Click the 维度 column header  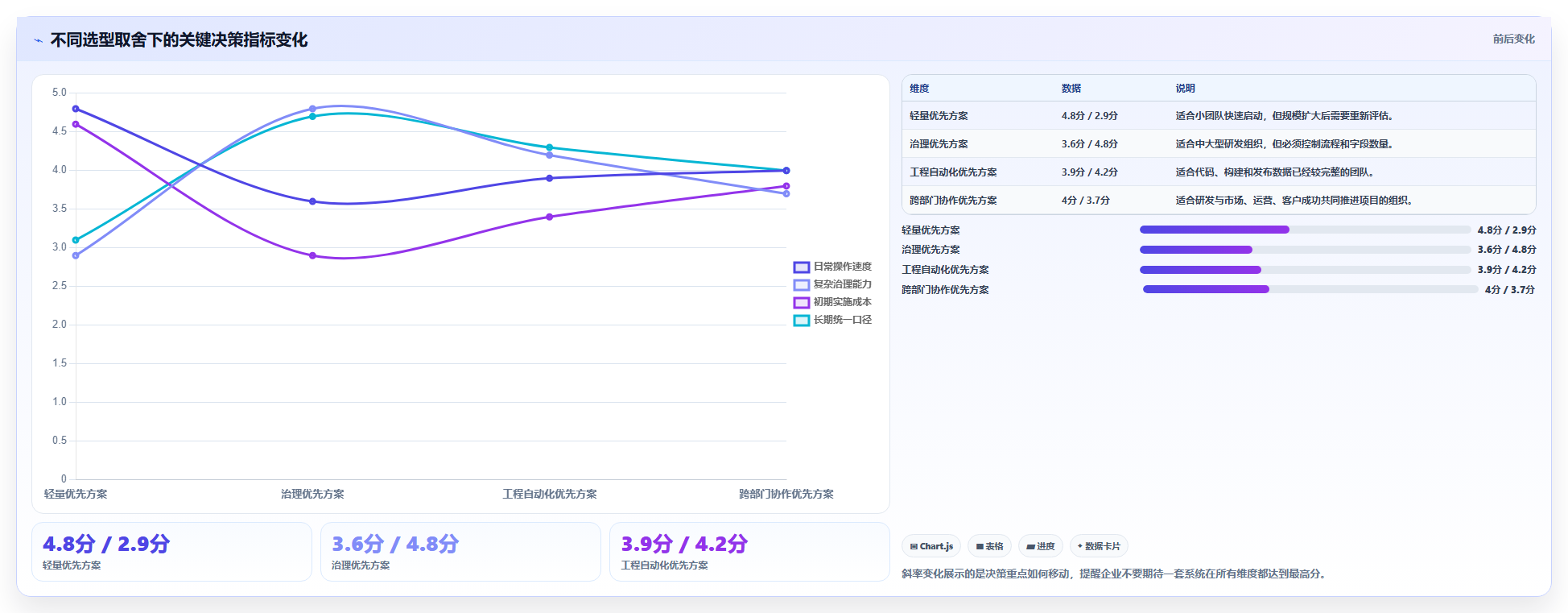tap(919, 89)
